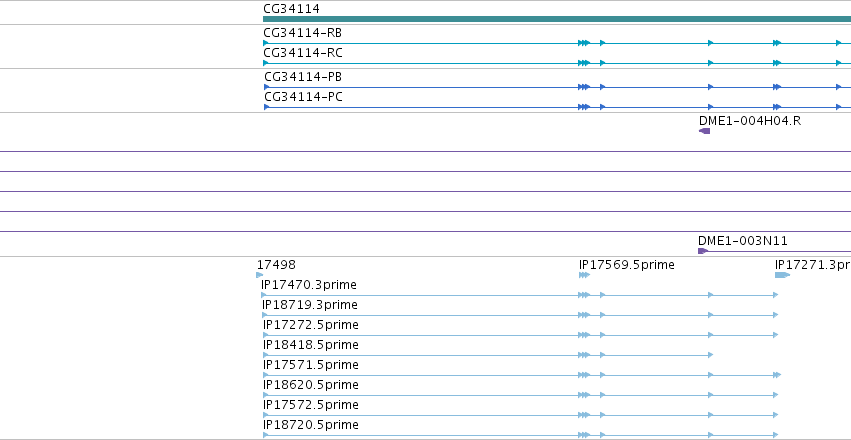Click the IP17571.5prime end double arrow
The width and height of the screenshot is (851, 440).
(x=777, y=375)
